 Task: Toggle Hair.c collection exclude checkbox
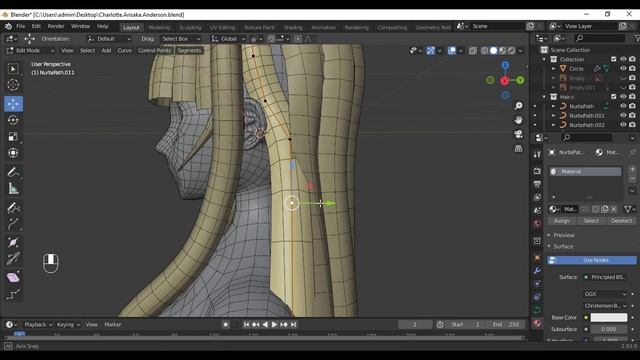613,97
